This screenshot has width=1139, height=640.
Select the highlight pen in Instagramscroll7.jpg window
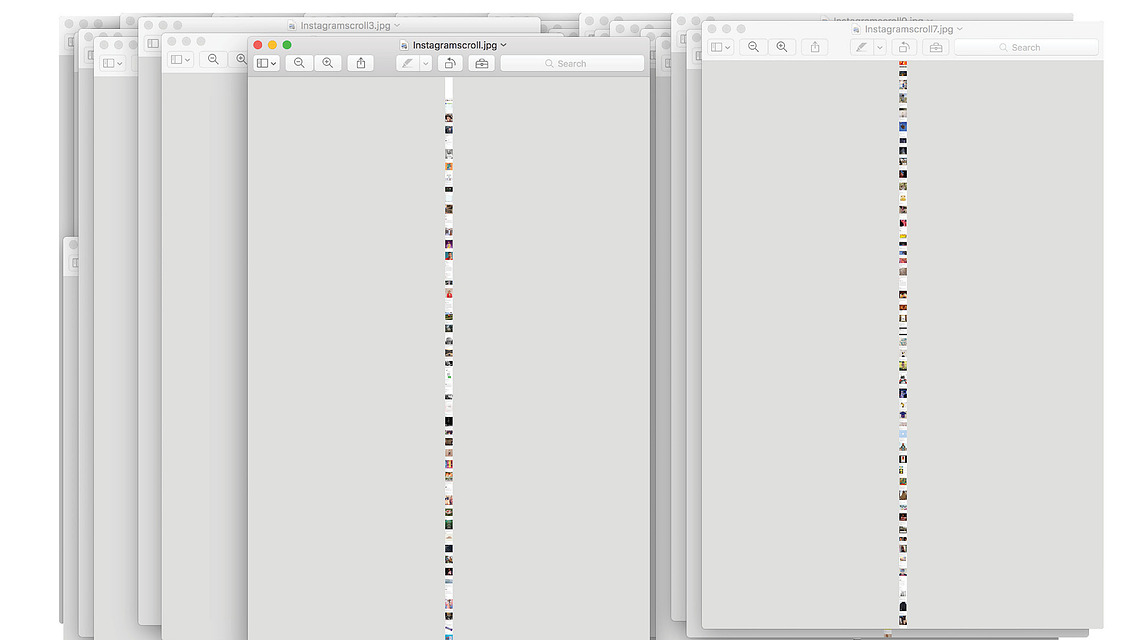[x=862, y=47]
